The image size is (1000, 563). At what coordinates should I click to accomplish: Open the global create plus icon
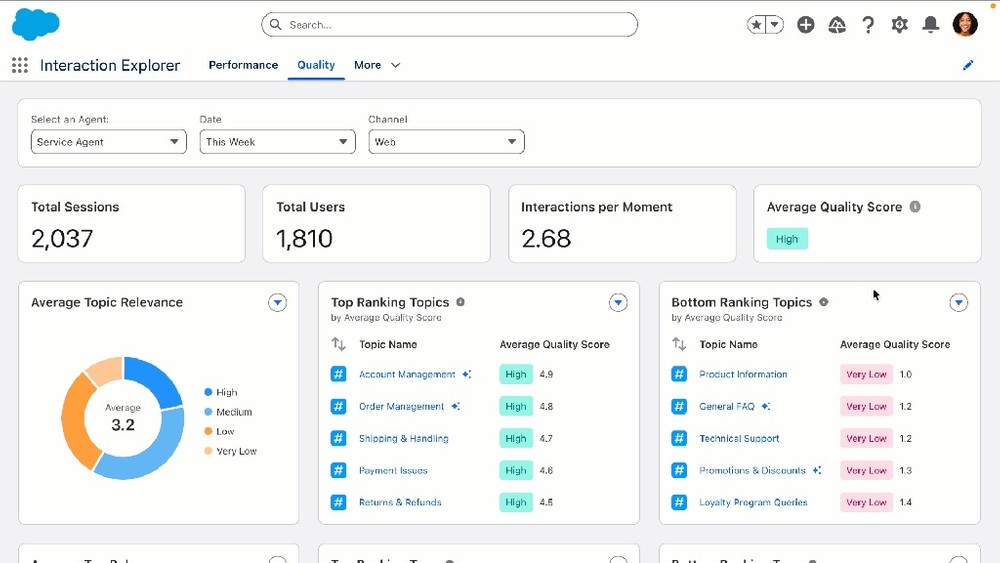pyautogui.click(x=806, y=25)
